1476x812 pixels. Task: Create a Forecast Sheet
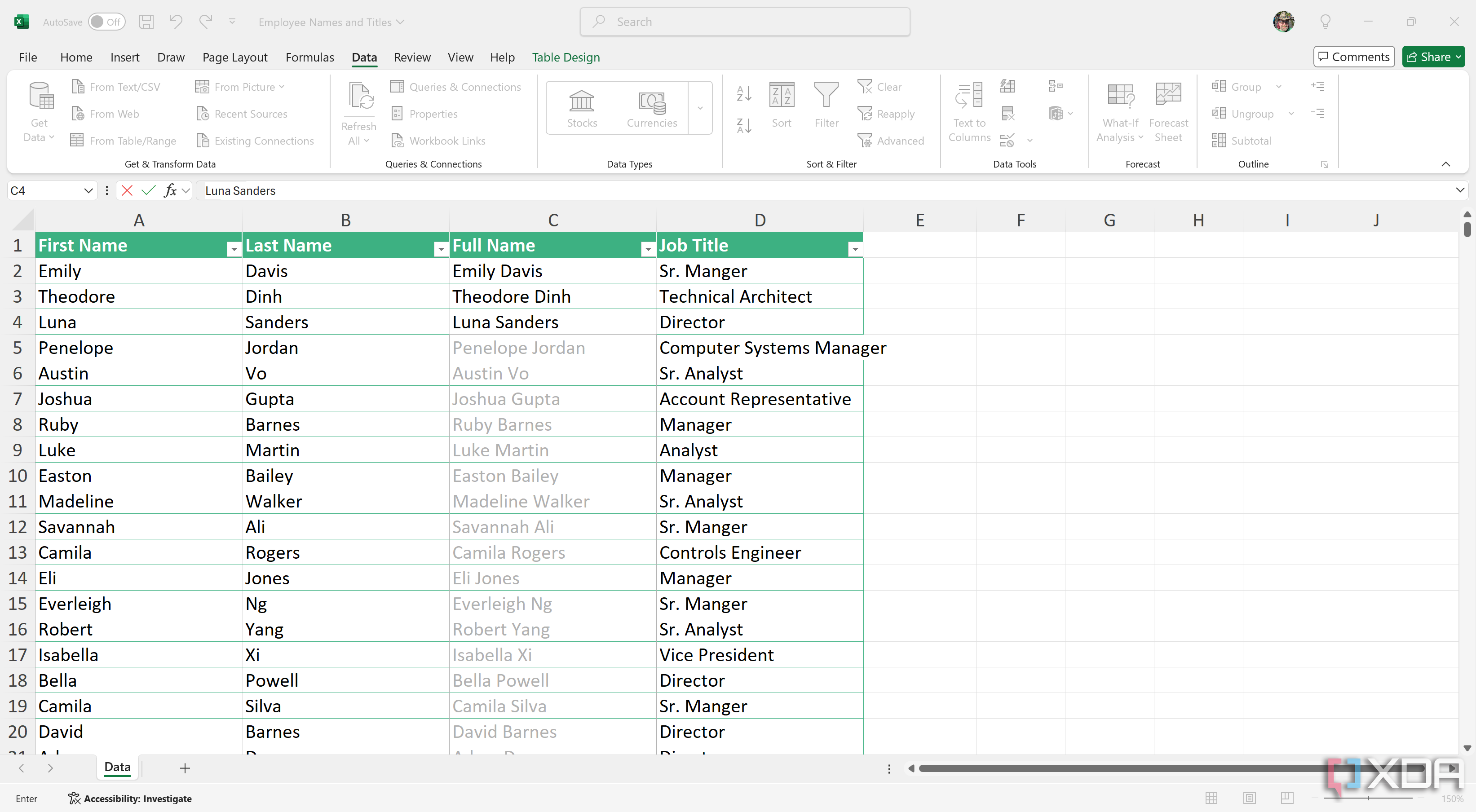1168,112
